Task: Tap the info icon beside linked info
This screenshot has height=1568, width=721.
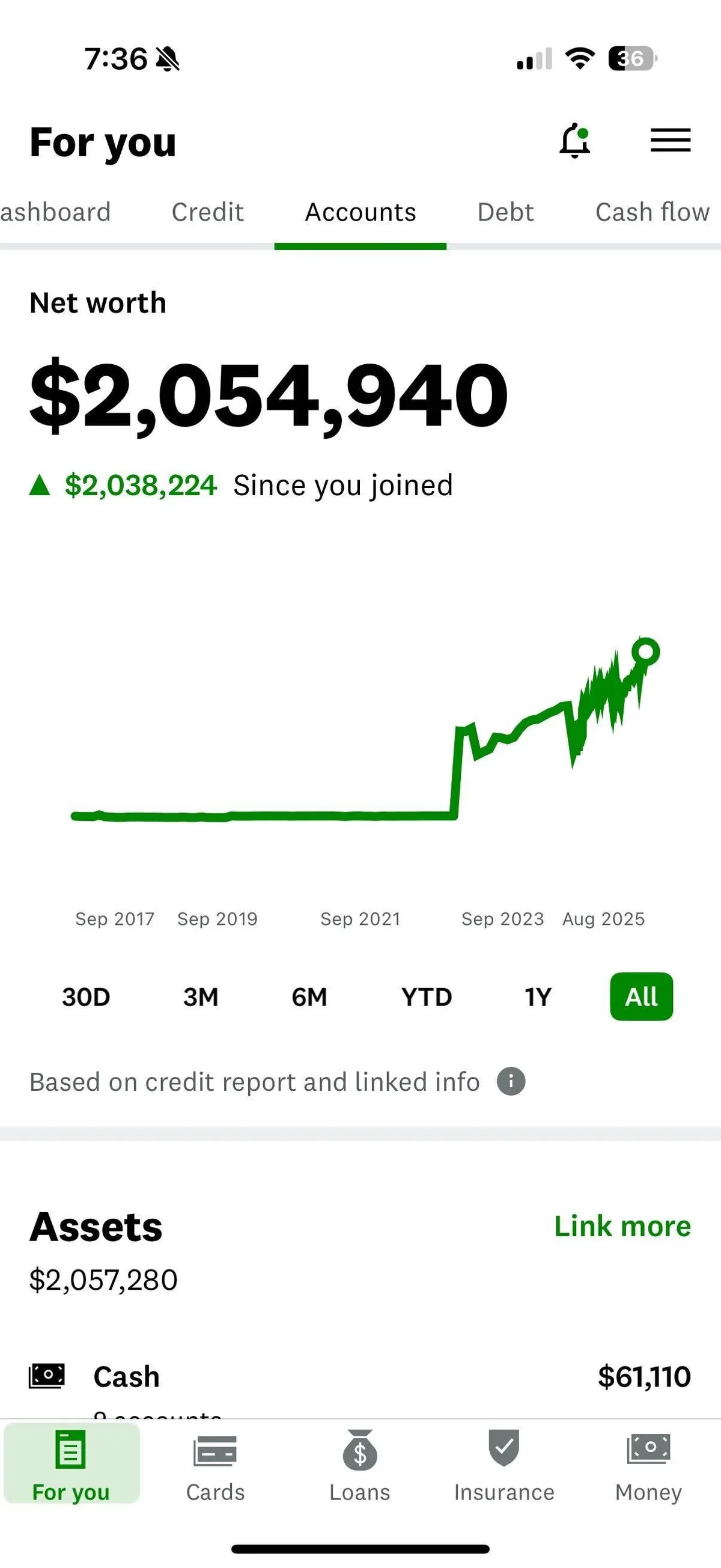Action: coord(511,1082)
